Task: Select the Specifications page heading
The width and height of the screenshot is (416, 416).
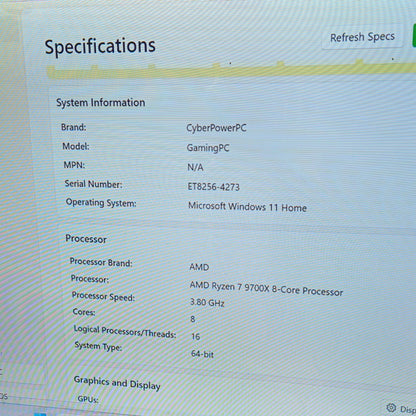Action: 100,46
